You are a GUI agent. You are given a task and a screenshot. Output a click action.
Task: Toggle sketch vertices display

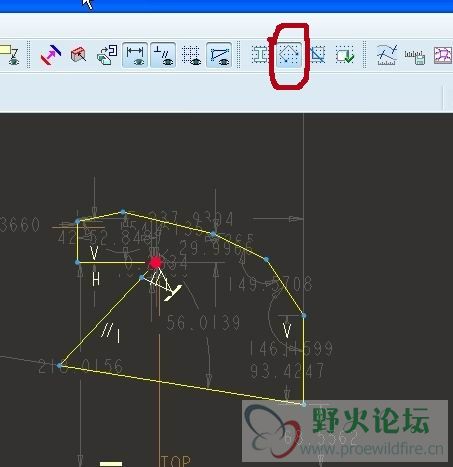(x=219, y=55)
